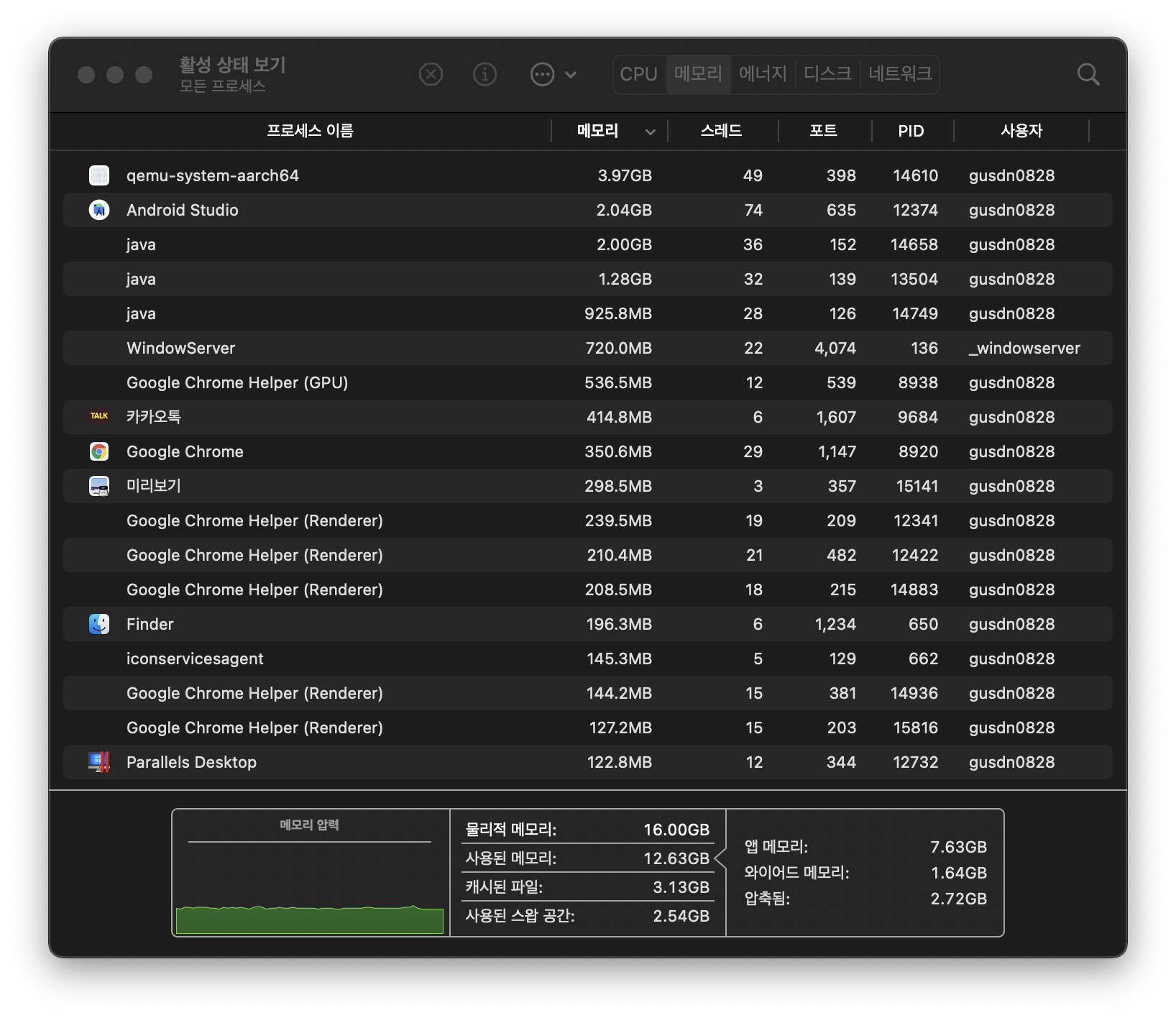Screen dimensions: 1176x1018
Task: Expand the chevron next to the ellipsis
Action: tap(571, 74)
